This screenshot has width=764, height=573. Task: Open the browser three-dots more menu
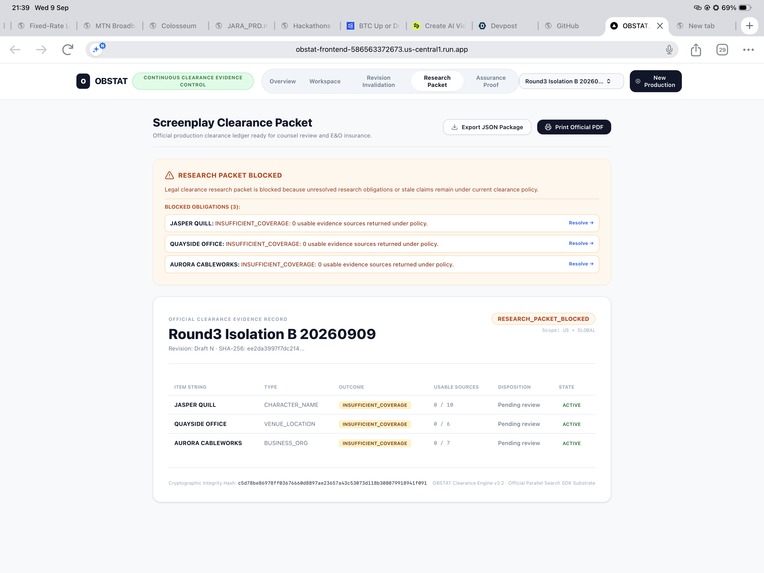[x=748, y=49]
